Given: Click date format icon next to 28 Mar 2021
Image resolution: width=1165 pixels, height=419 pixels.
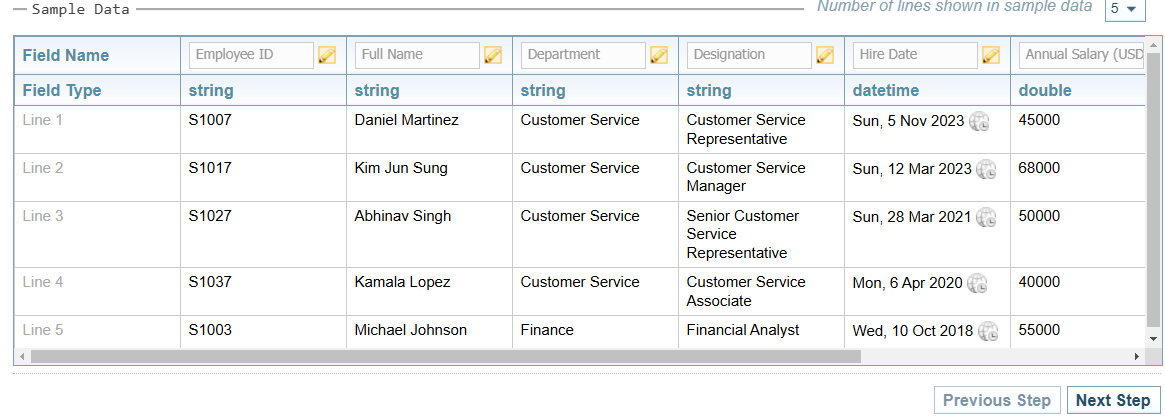Looking at the screenshot, I should pyautogui.click(x=986, y=218).
